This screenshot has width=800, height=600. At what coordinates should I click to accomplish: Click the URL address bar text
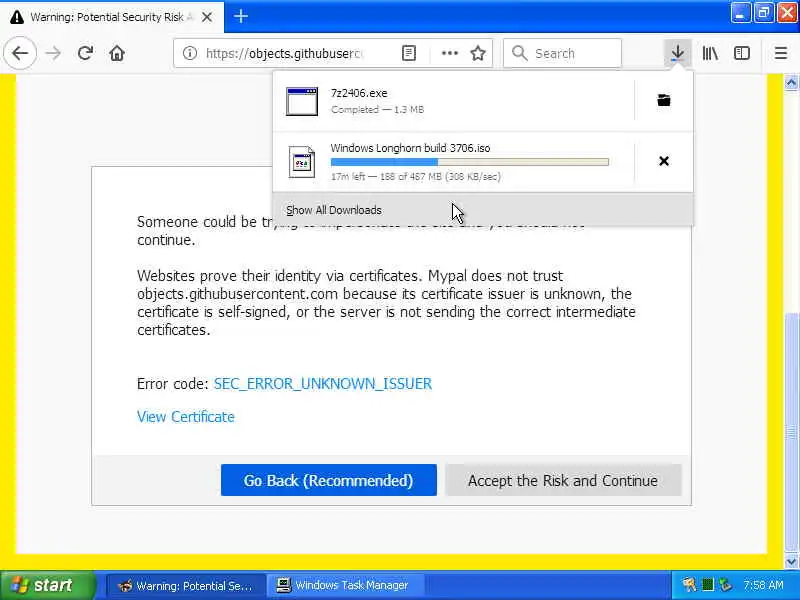284,53
